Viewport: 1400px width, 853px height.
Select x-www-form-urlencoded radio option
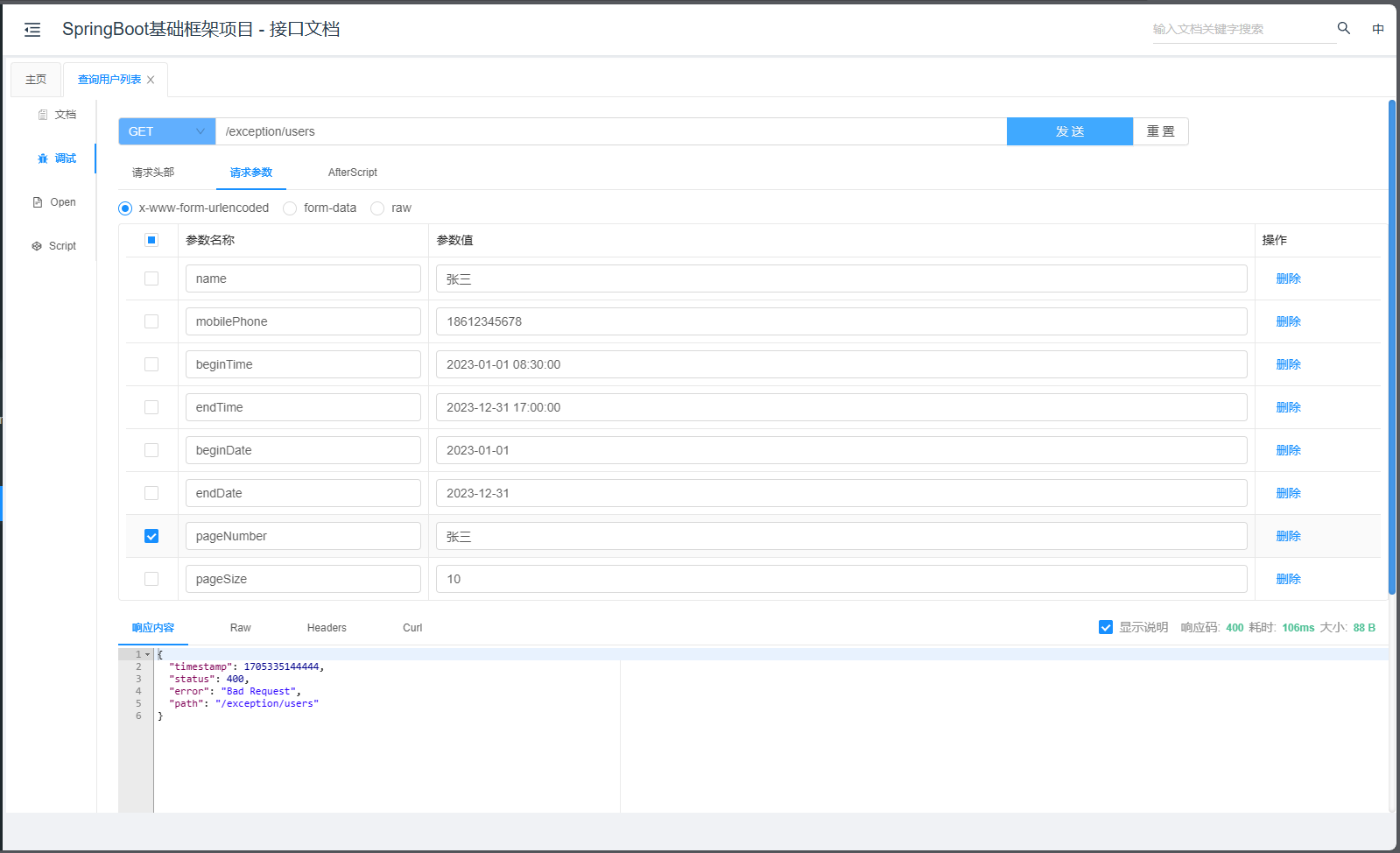click(x=125, y=208)
